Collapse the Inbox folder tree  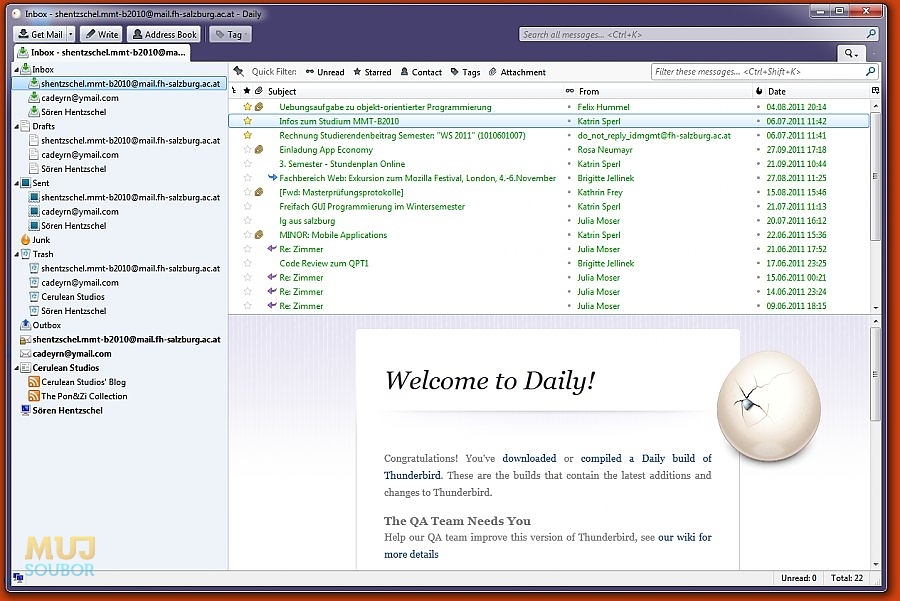pyautogui.click(x=16, y=69)
